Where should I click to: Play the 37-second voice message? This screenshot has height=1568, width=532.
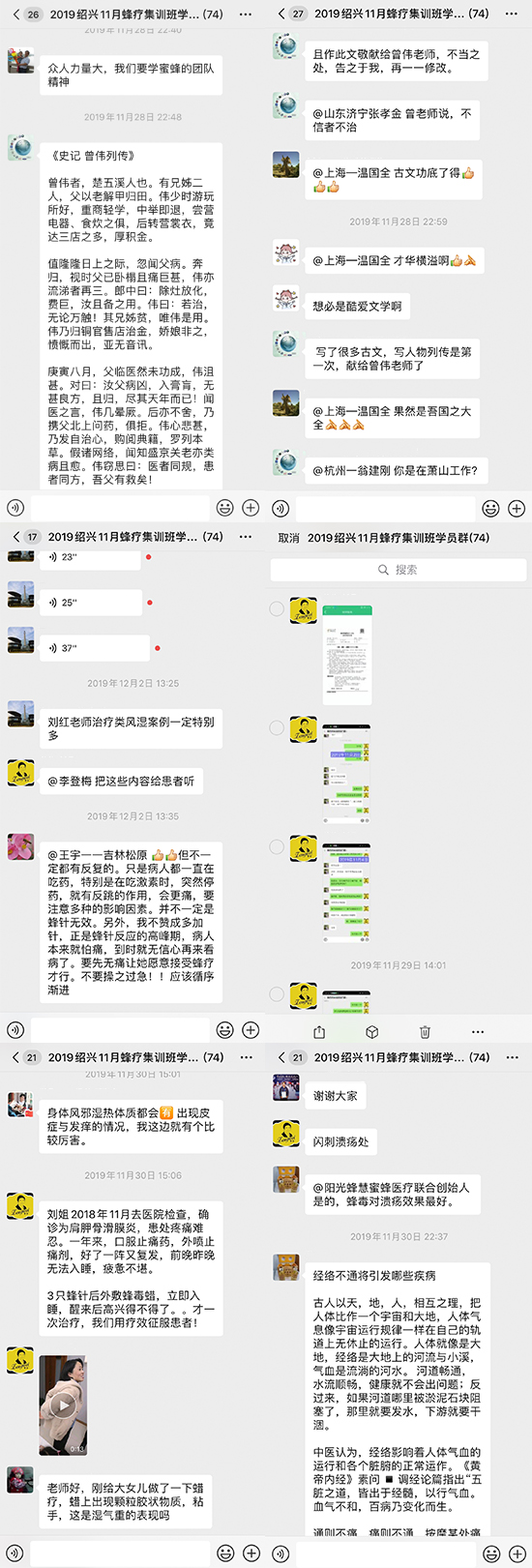click(93, 647)
